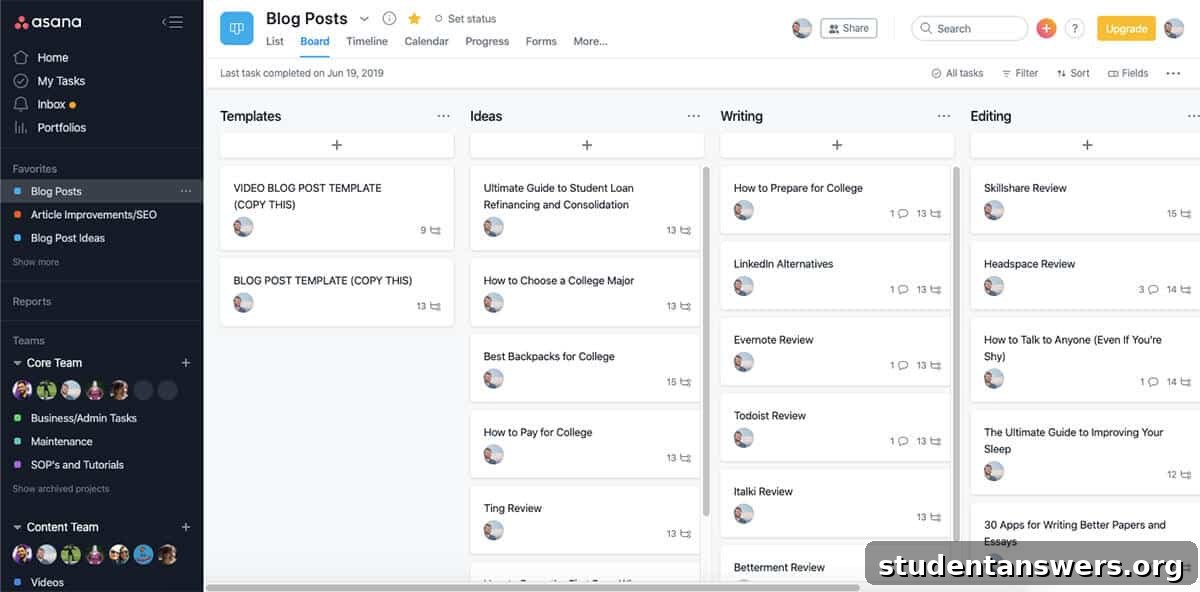Open the Blog Posts favorite options ellipsis
This screenshot has width=1200, height=592.
[x=185, y=191]
